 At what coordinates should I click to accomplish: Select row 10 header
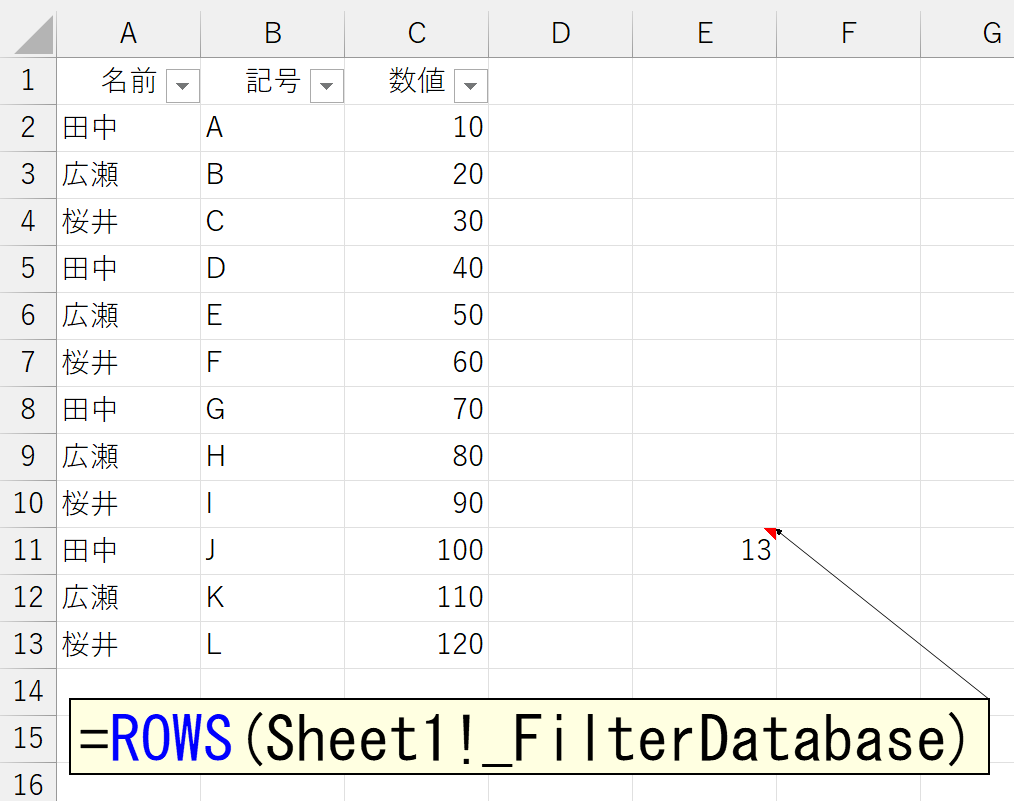point(28,503)
